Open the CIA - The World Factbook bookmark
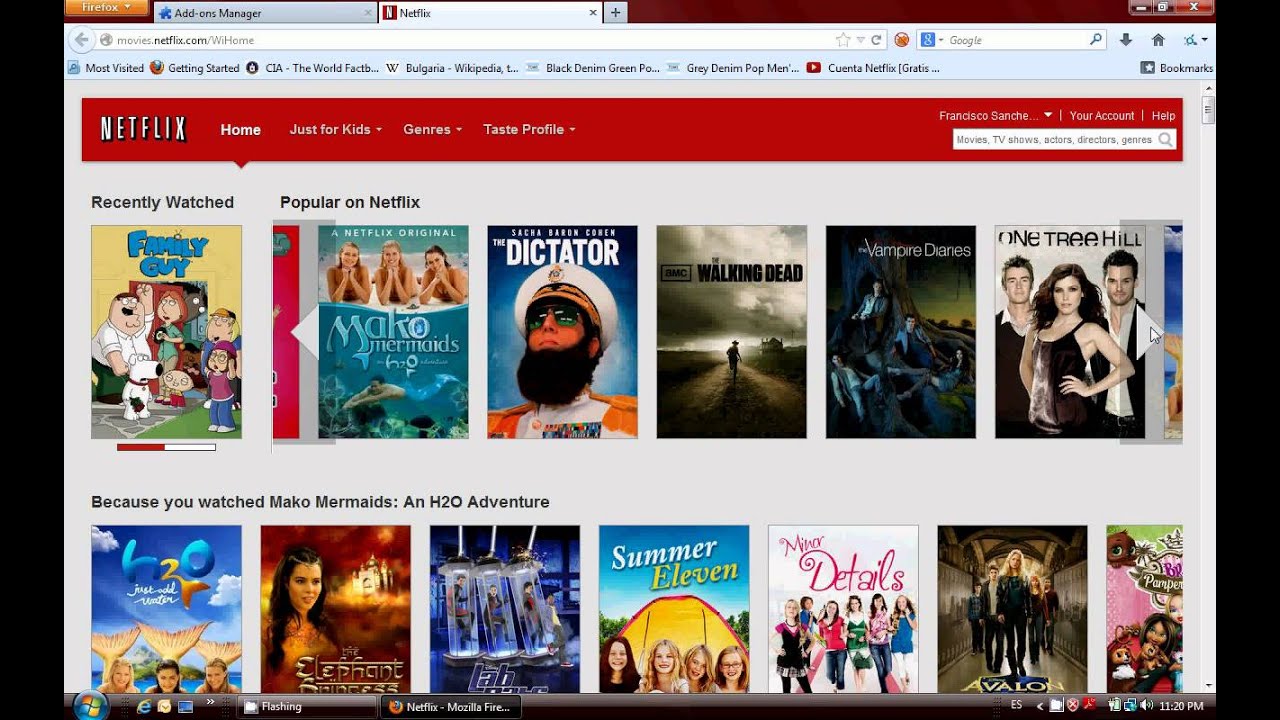 click(x=313, y=68)
